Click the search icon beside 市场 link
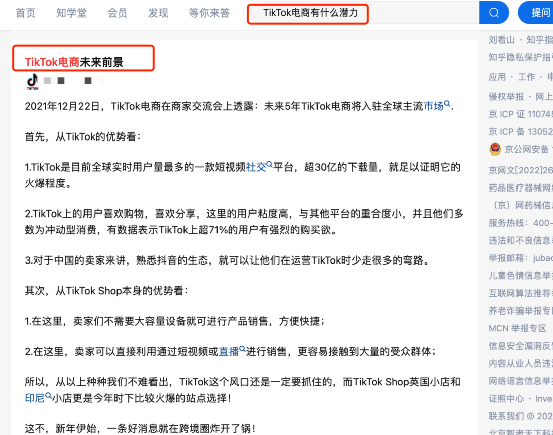Viewport: 553px width, 435px height. 447,103
